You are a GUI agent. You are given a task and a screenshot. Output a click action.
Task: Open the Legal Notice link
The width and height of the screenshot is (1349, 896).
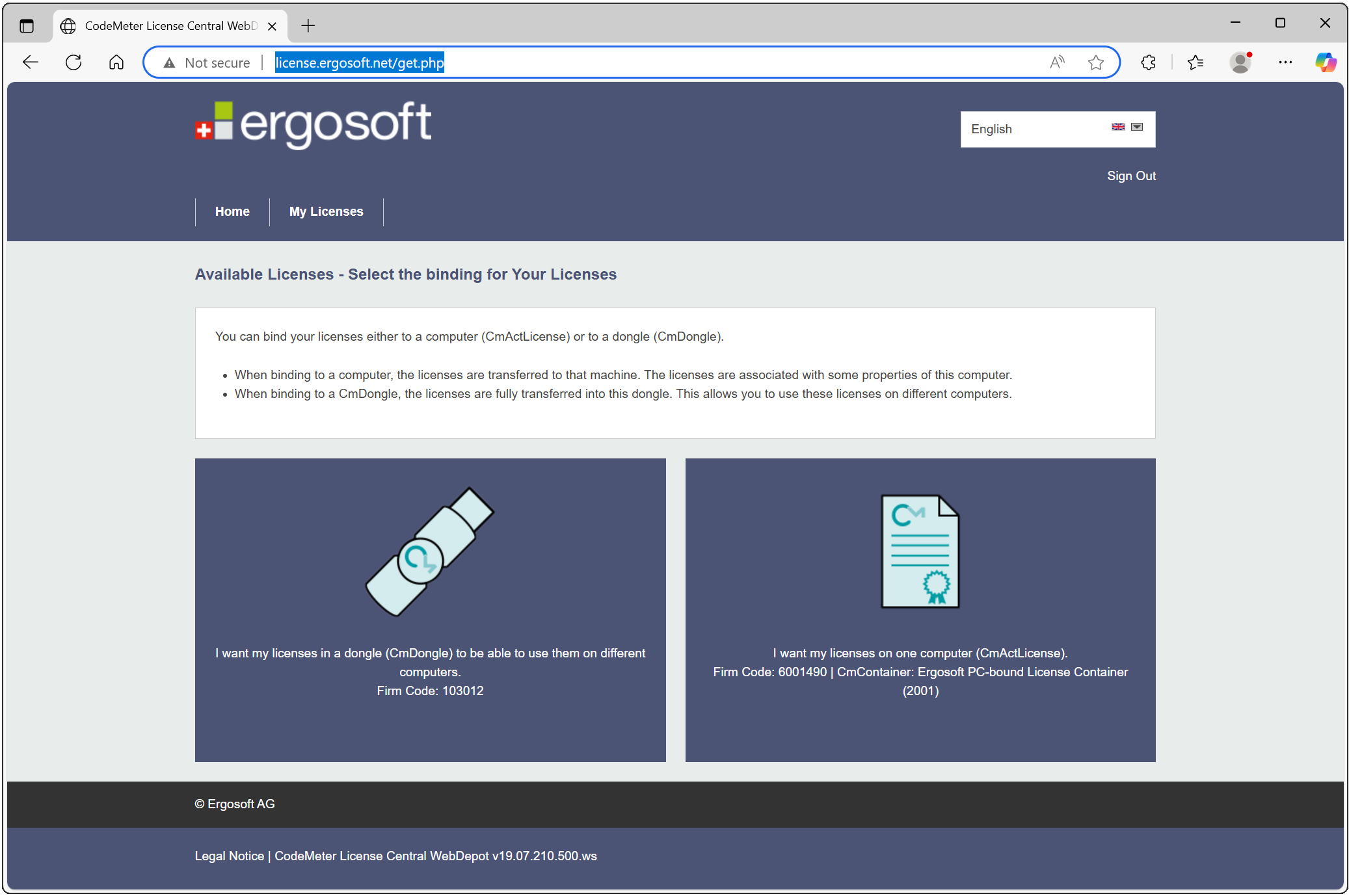(x=230, y=856)
